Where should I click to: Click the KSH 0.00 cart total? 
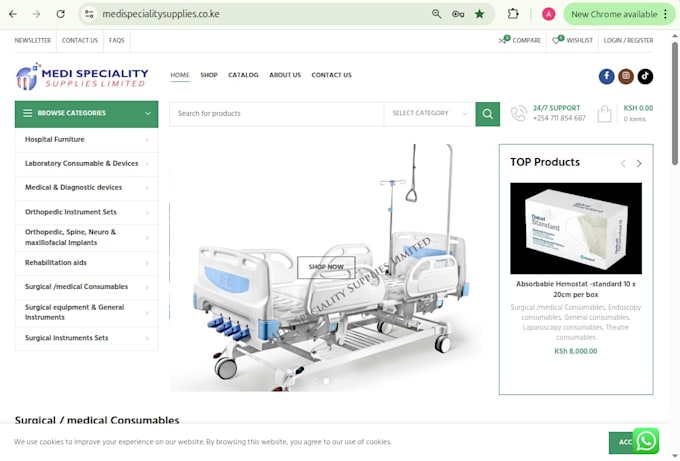pos(638,108)
